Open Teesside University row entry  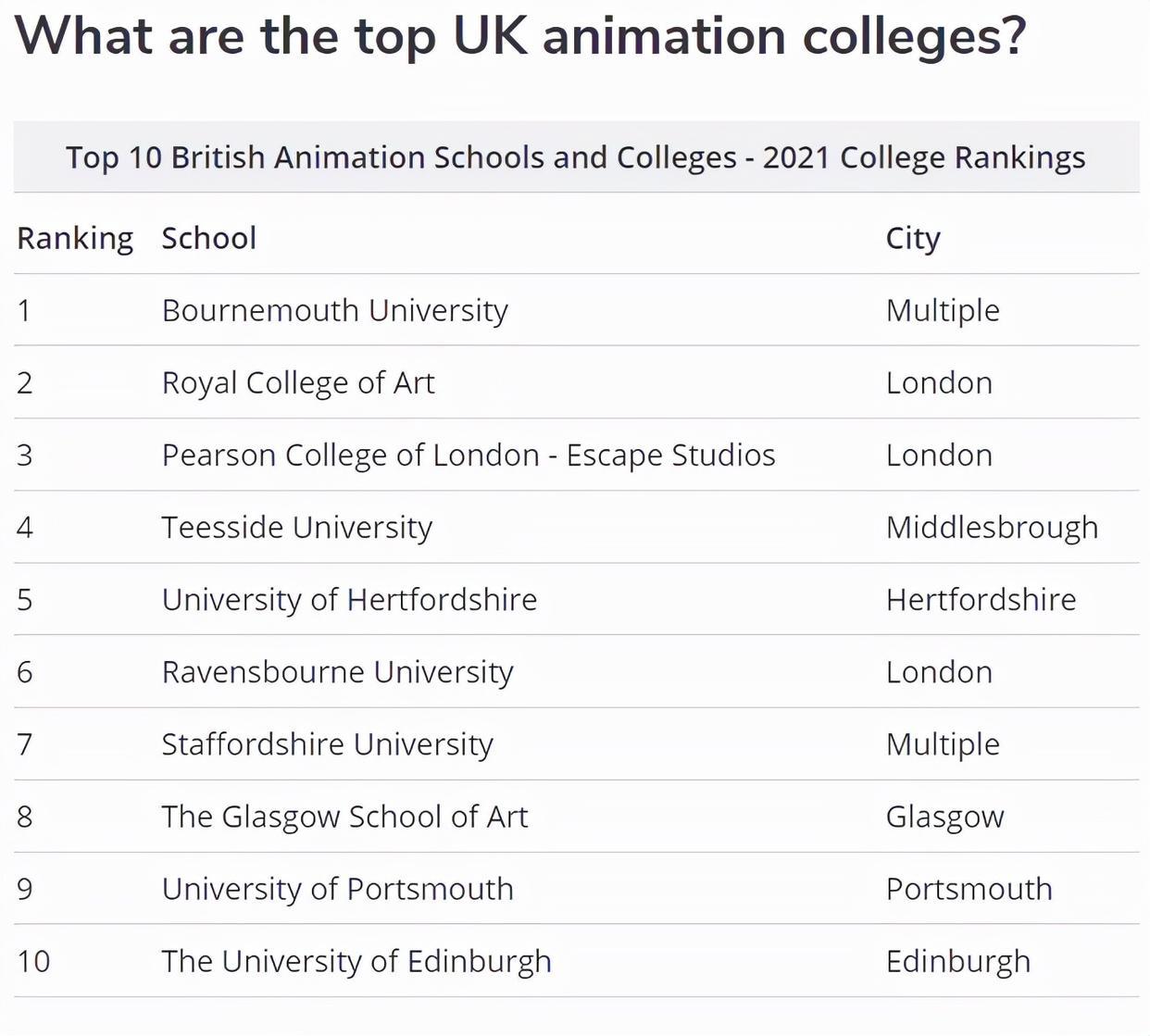(x=296, y=527)
